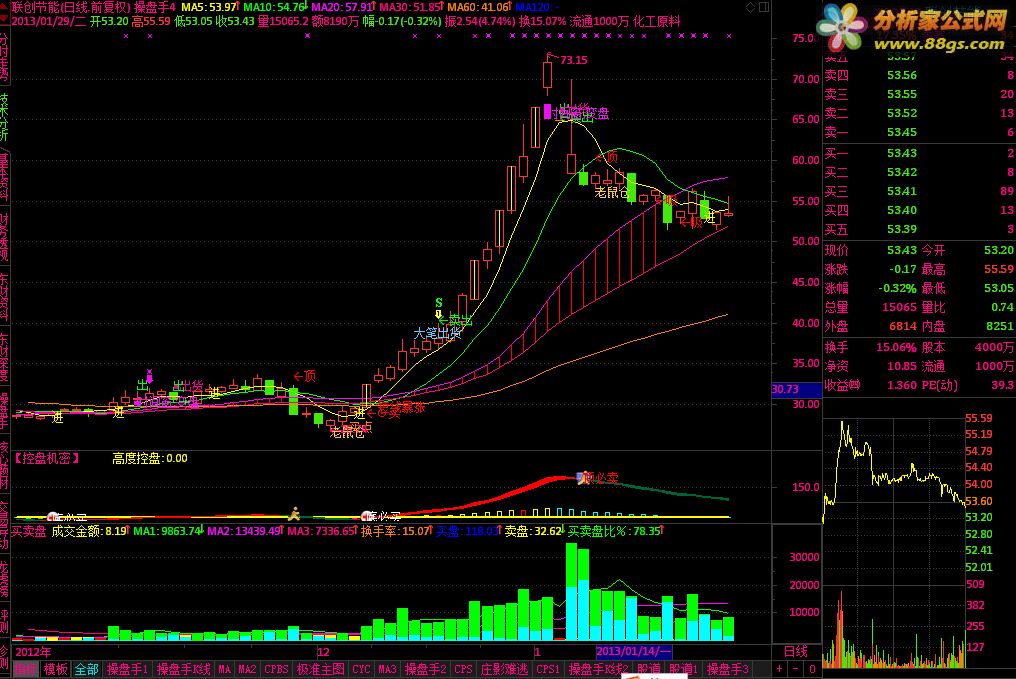Click the diamond icon at chart top-right
1016x679 pixels.
coord(750,7)
